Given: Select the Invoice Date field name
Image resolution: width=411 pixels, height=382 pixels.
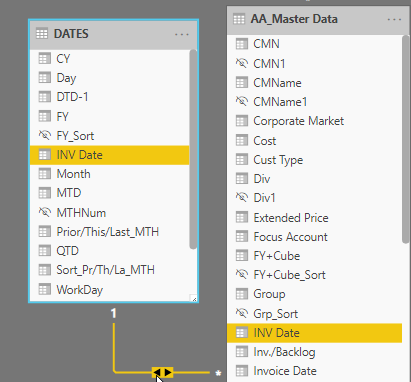Looking at the screenshot, I should (x=285, y=371).
